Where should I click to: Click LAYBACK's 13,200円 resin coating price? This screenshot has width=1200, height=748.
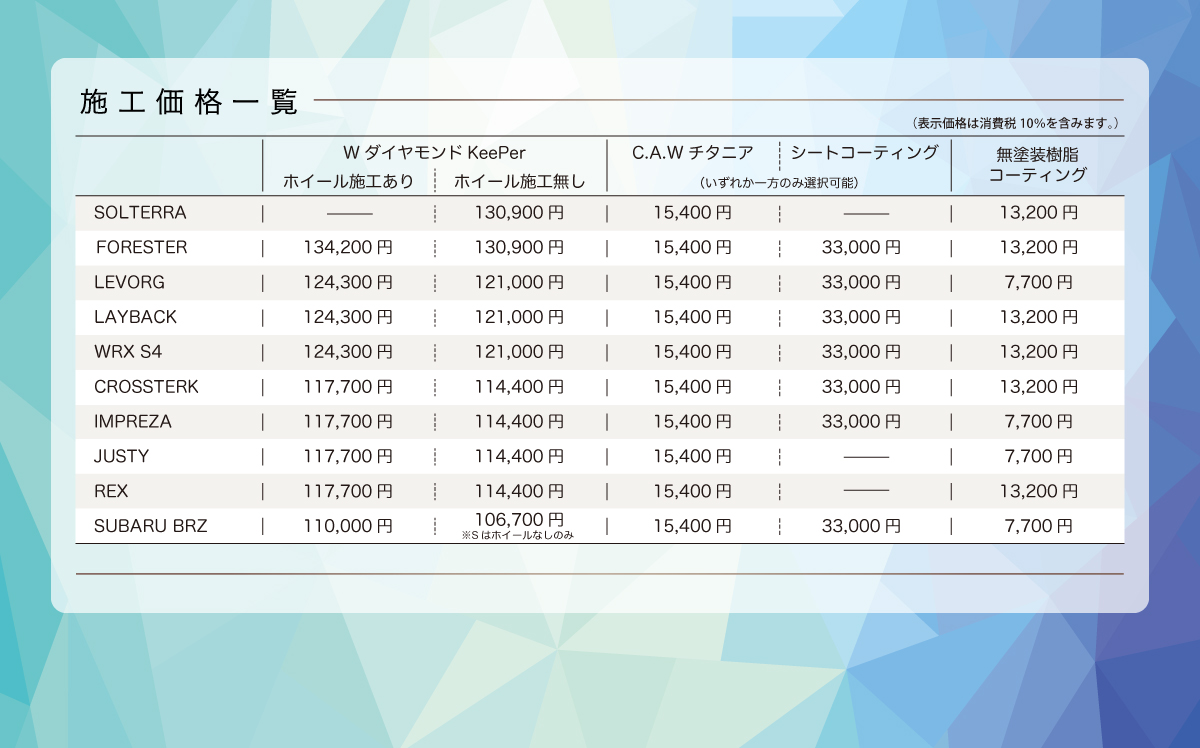1038,317
